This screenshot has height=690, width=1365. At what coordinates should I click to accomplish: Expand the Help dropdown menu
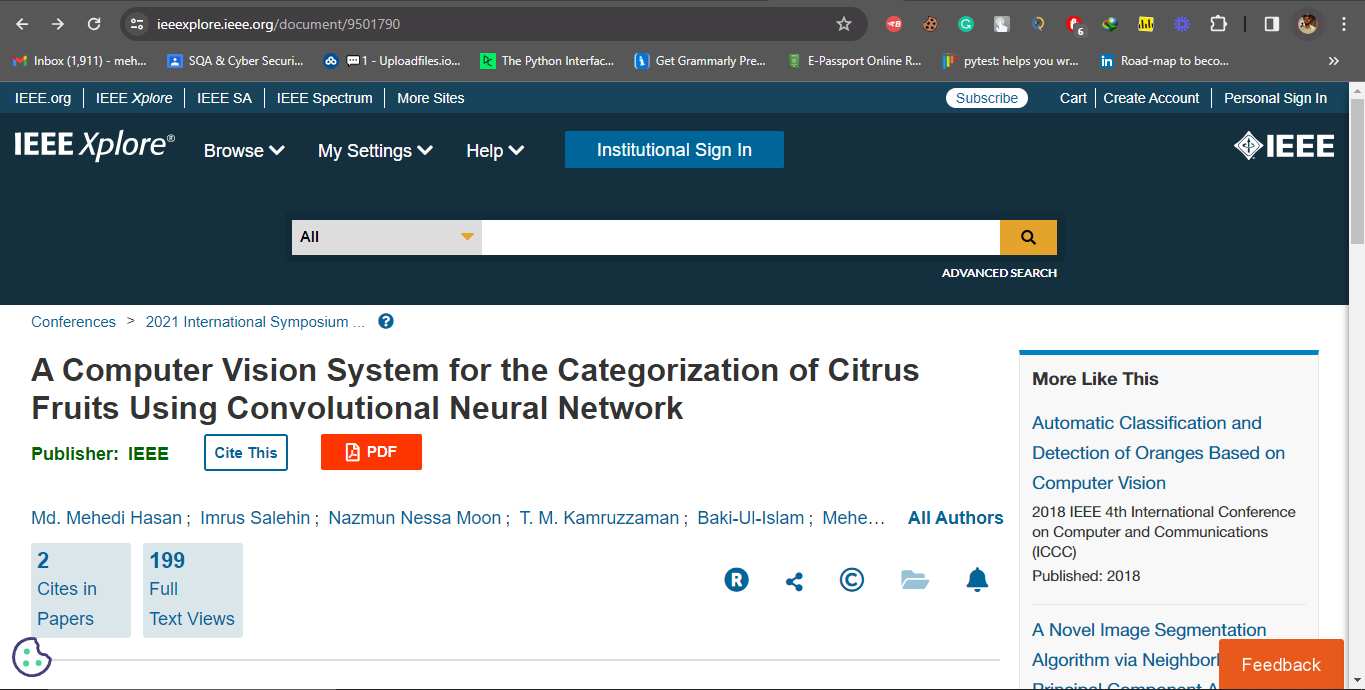[495, 151]
